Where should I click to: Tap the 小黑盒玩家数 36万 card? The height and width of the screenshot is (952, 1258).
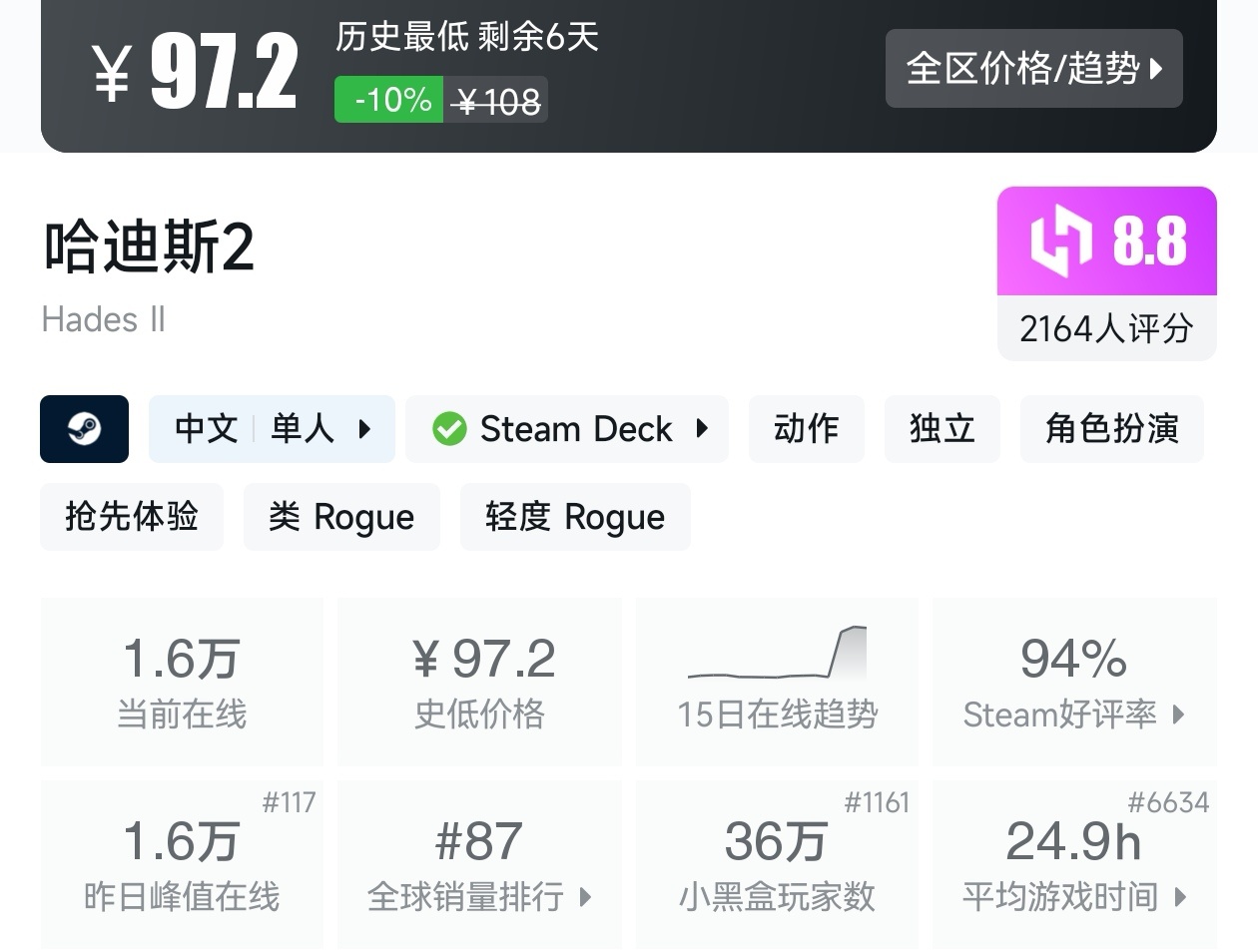click(777, 864)
